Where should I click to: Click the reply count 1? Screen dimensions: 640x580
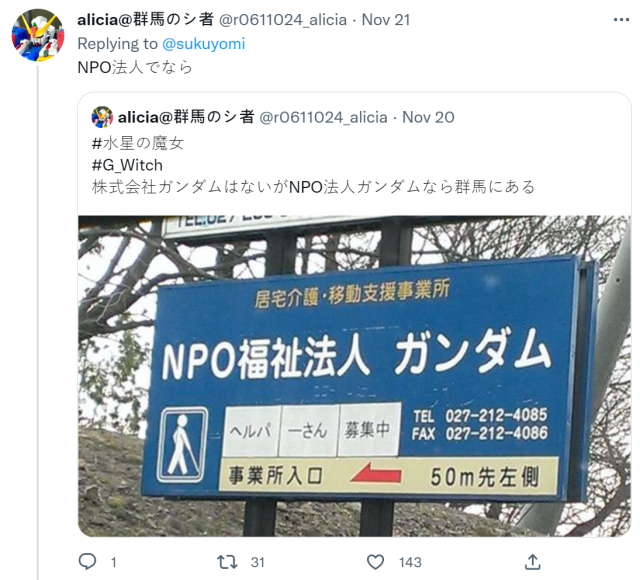tap(113, 562)
